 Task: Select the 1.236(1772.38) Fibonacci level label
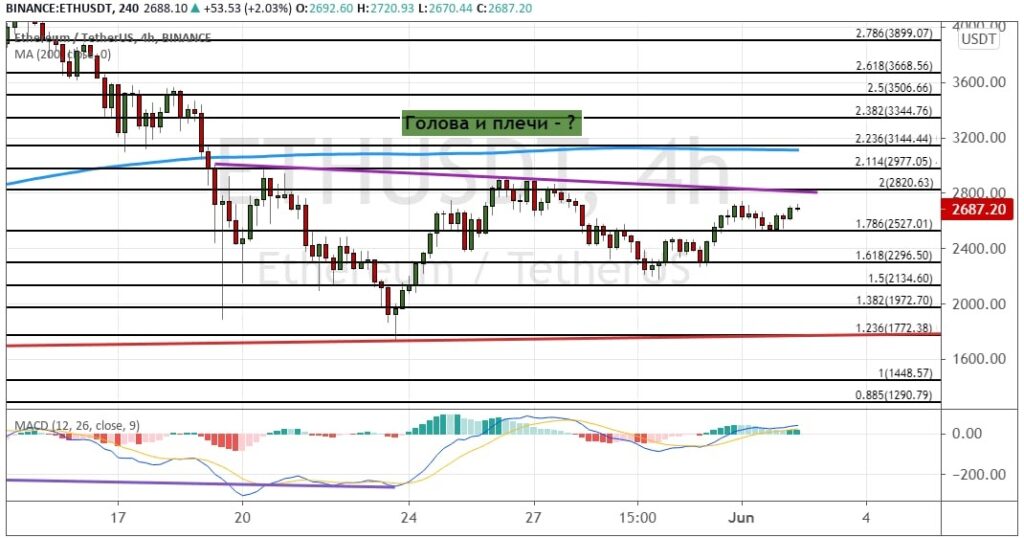point(894,328)
